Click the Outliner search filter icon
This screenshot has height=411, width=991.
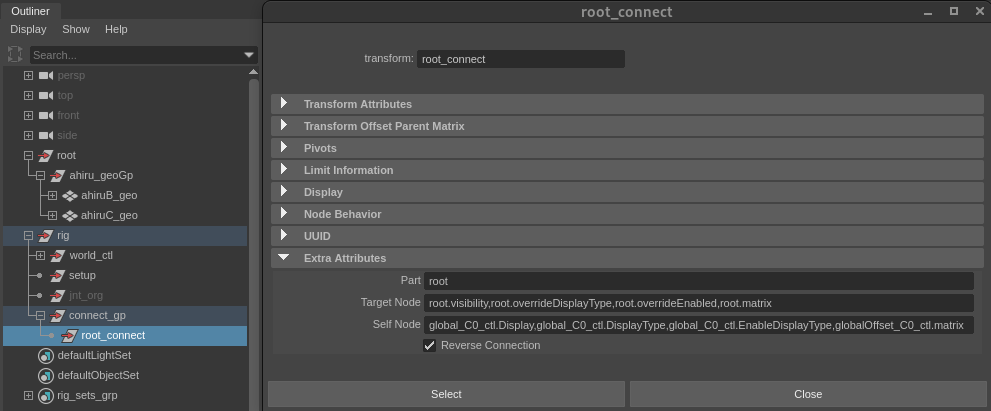(x=15, y=55)
